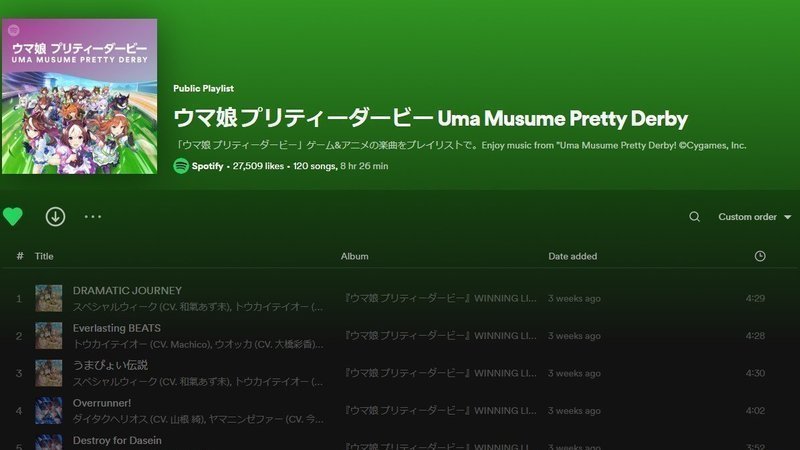Toggle the green heart like button
The height and width of the screenshot is (450, 800).
tap(12, 216)
